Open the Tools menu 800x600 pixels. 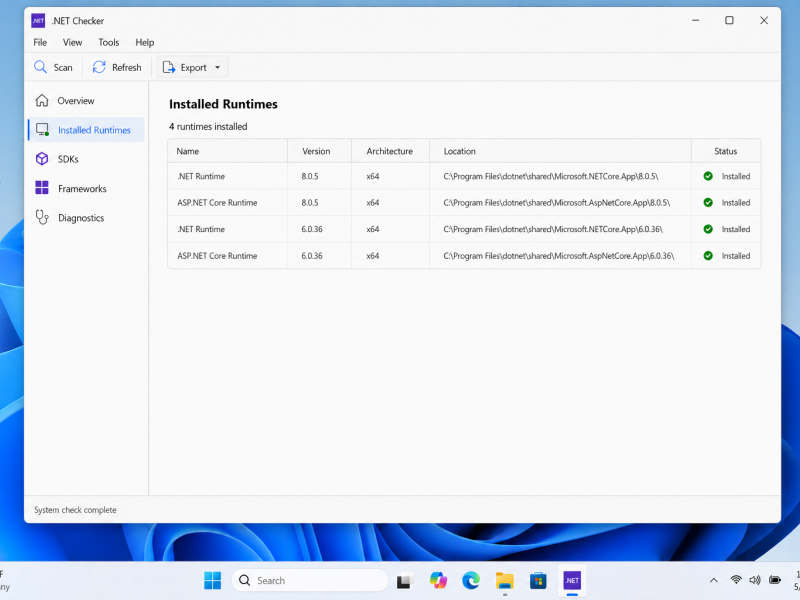pyautogui.click(x=109, y=42)
